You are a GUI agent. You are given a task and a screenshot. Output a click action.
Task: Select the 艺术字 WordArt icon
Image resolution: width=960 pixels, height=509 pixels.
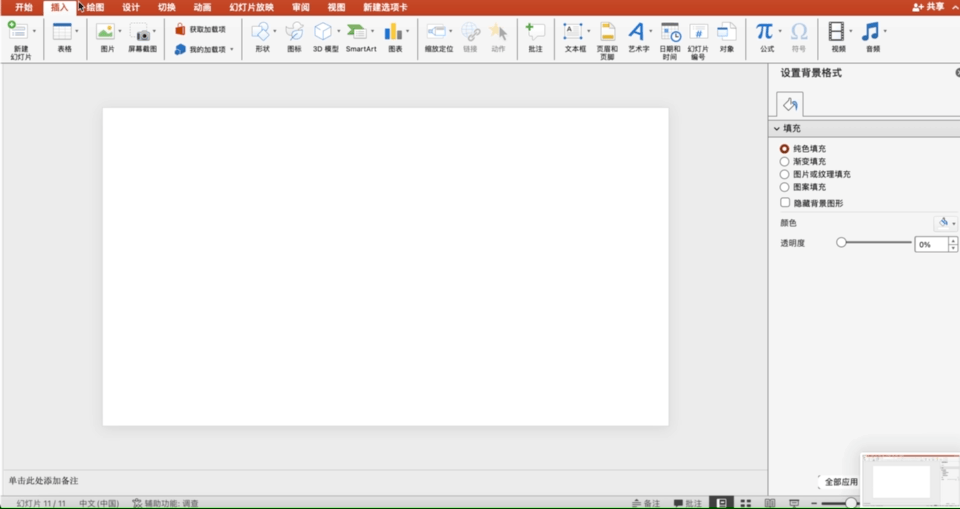coord(636,32)
